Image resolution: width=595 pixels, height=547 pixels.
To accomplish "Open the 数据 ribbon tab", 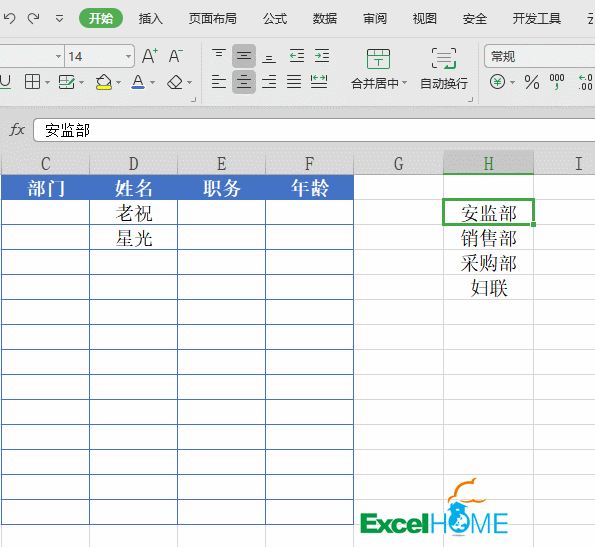I will (x=324, y=18).
